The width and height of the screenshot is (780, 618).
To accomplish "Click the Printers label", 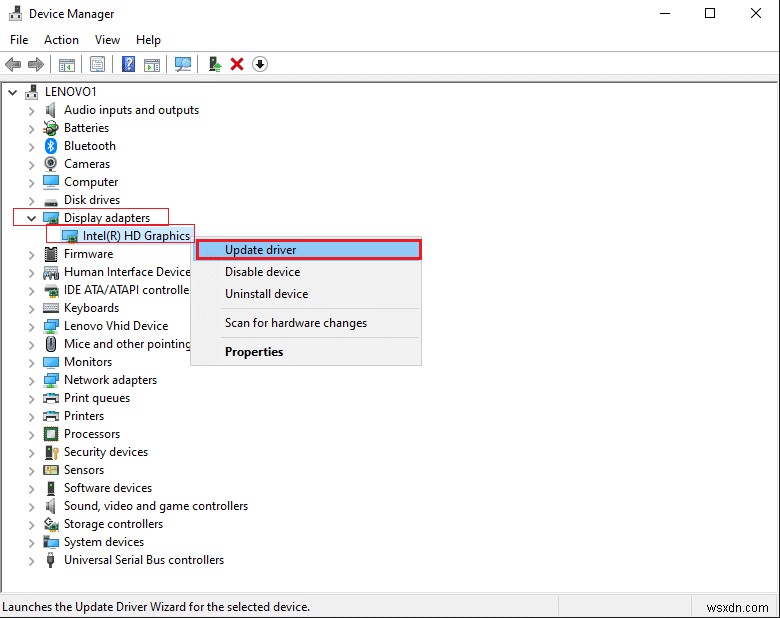I will click(84, 416).
